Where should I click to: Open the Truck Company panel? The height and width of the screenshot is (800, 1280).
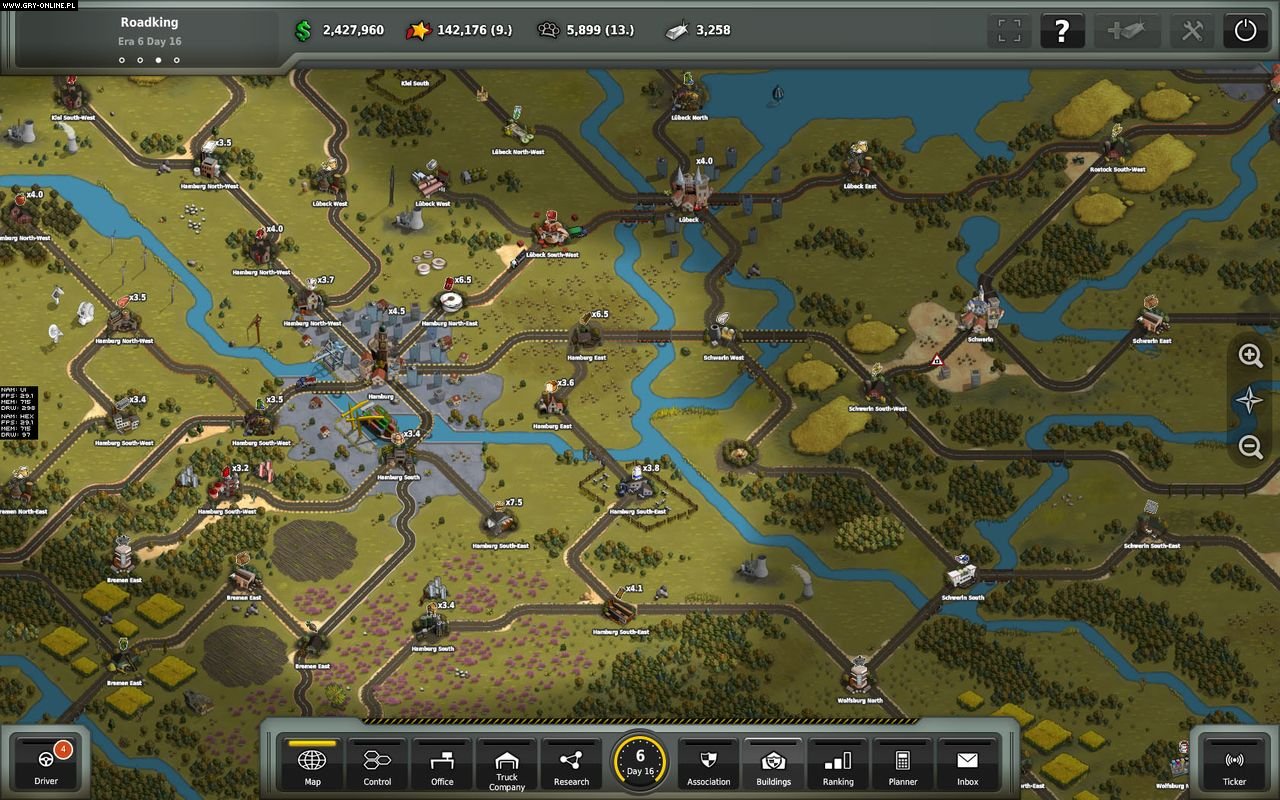pos(506,764)
